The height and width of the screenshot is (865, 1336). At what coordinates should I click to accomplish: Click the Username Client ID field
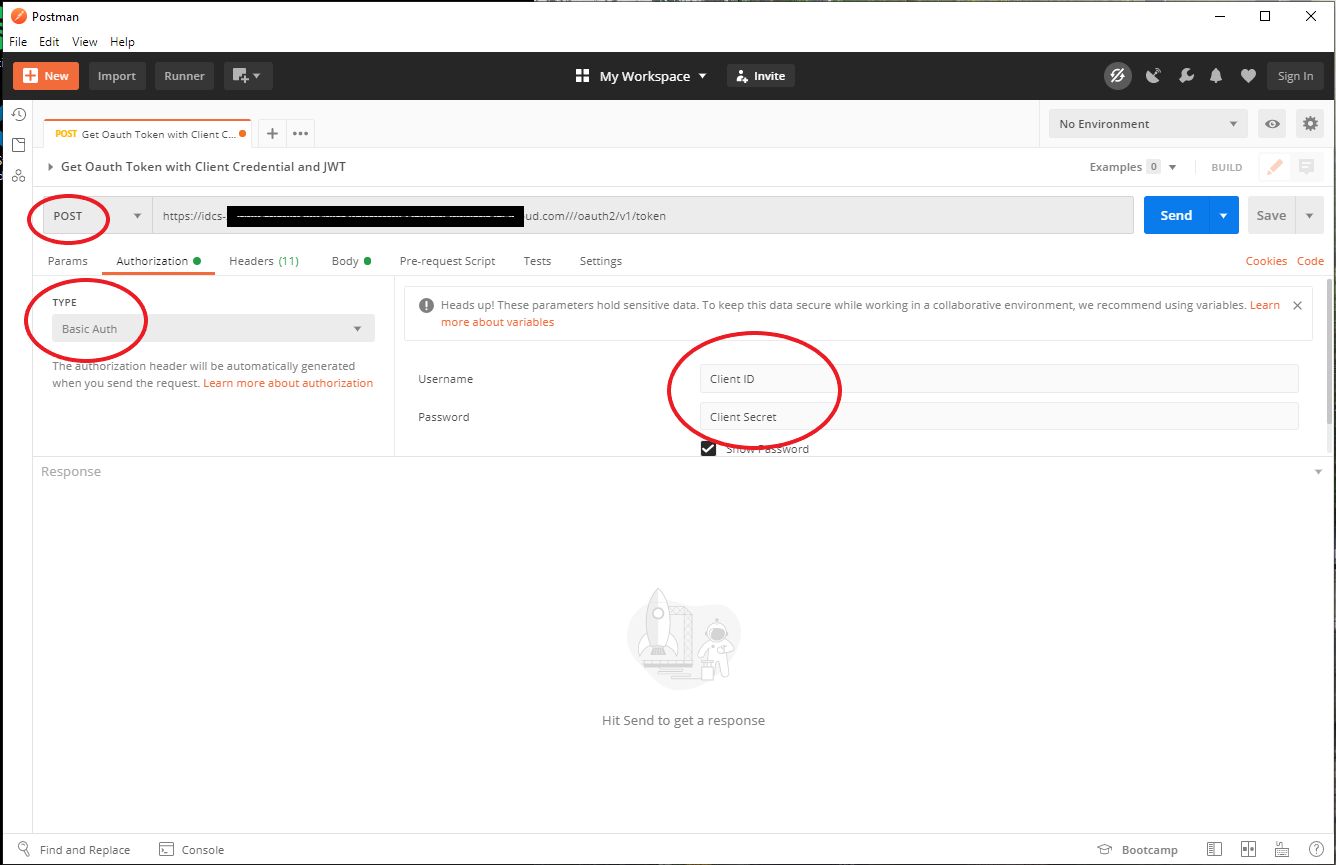[998, 379]
